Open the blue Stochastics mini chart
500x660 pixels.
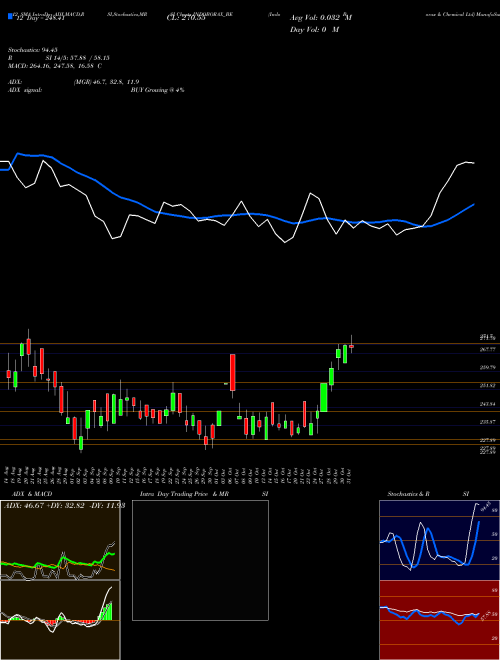439,540
